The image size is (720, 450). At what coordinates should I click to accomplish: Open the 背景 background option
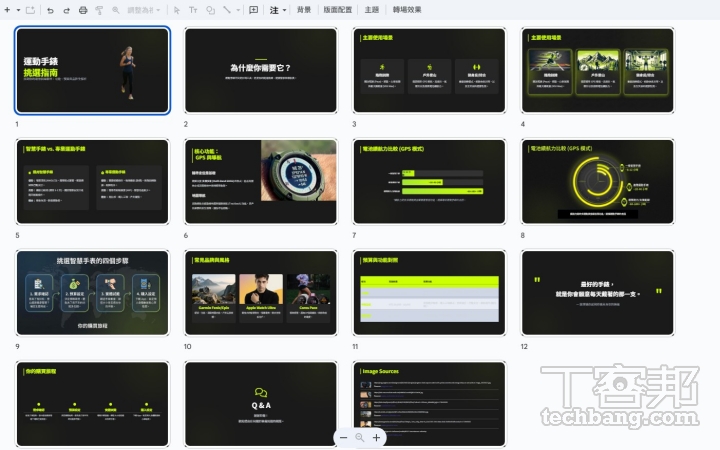tap(304, 10)
